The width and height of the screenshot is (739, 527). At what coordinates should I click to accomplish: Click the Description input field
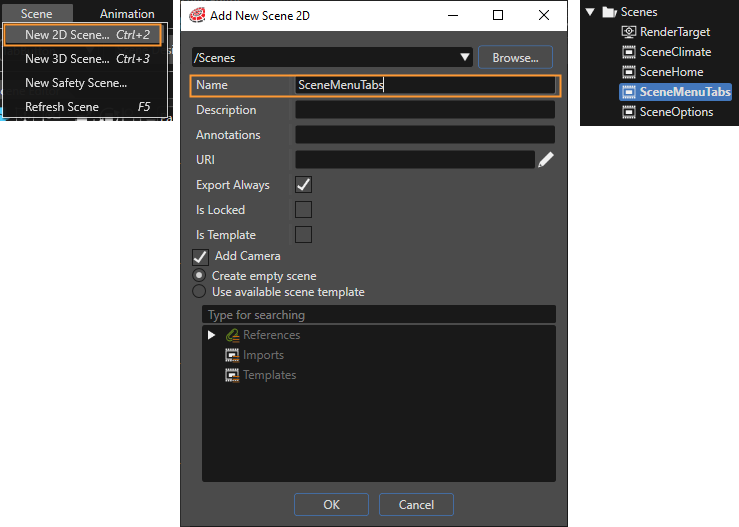pyautogui.click(x=425, y=110)
